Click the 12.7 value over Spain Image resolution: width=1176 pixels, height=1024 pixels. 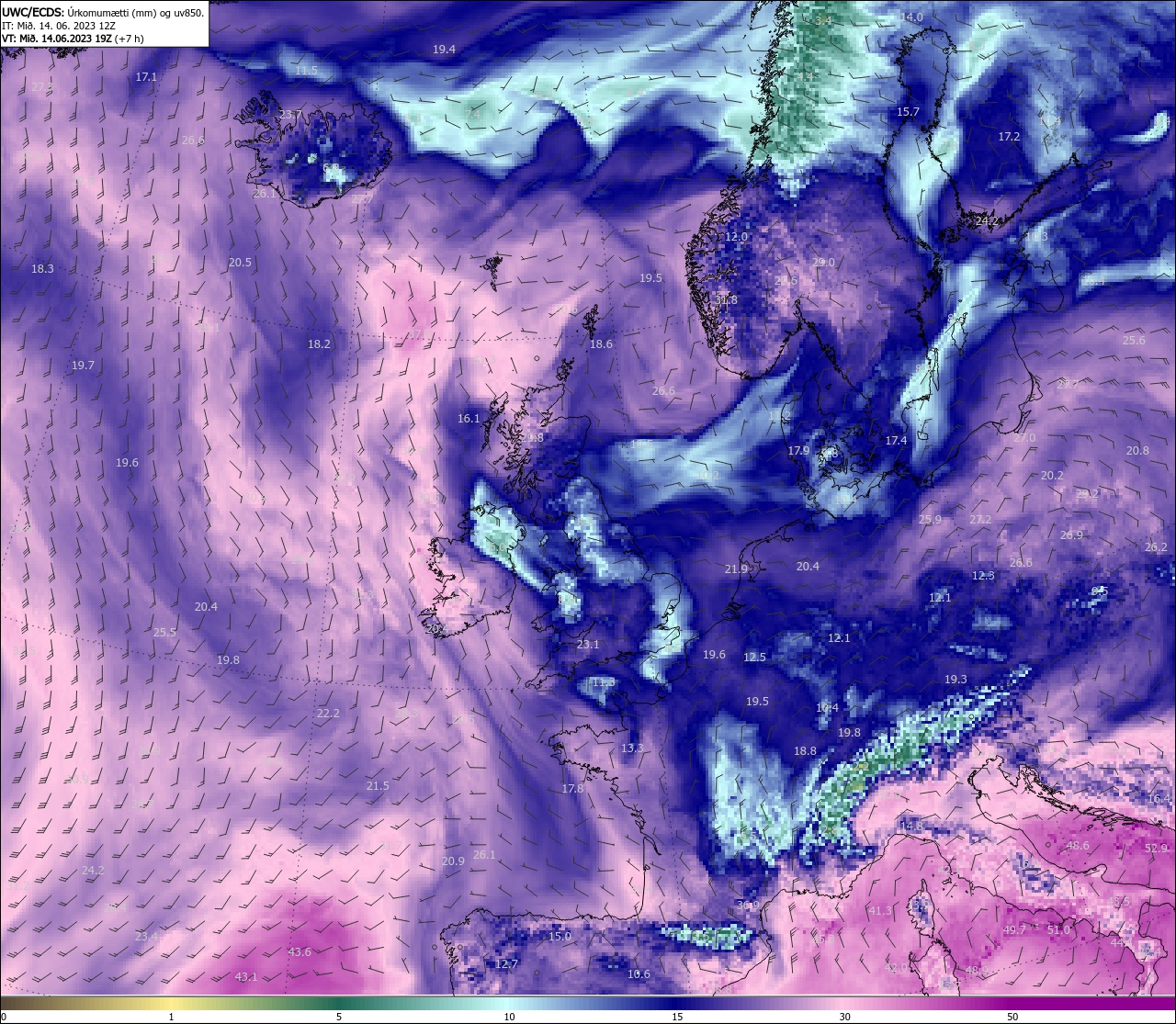[x=506, y=964]
